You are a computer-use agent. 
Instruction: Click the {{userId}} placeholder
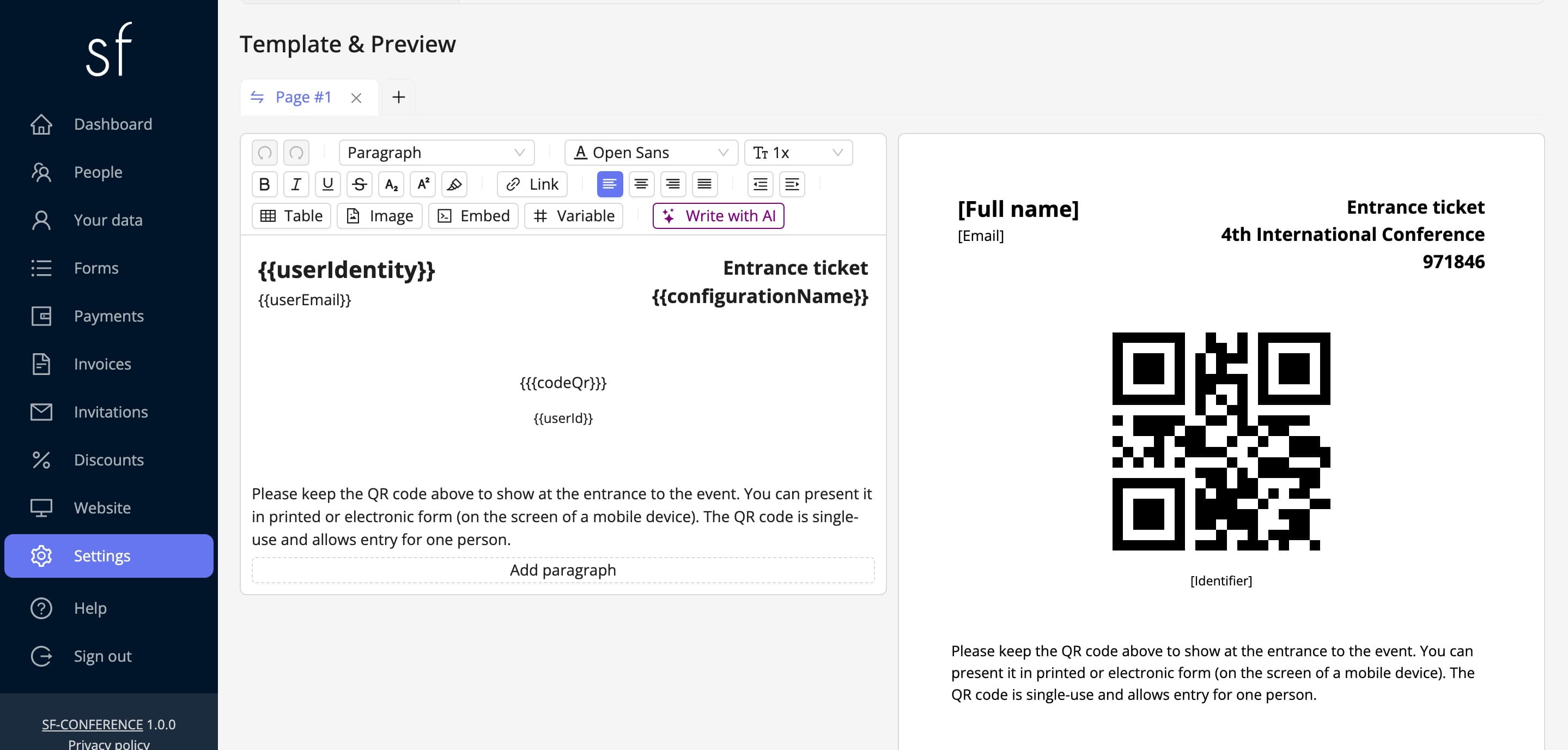(563, 418)
